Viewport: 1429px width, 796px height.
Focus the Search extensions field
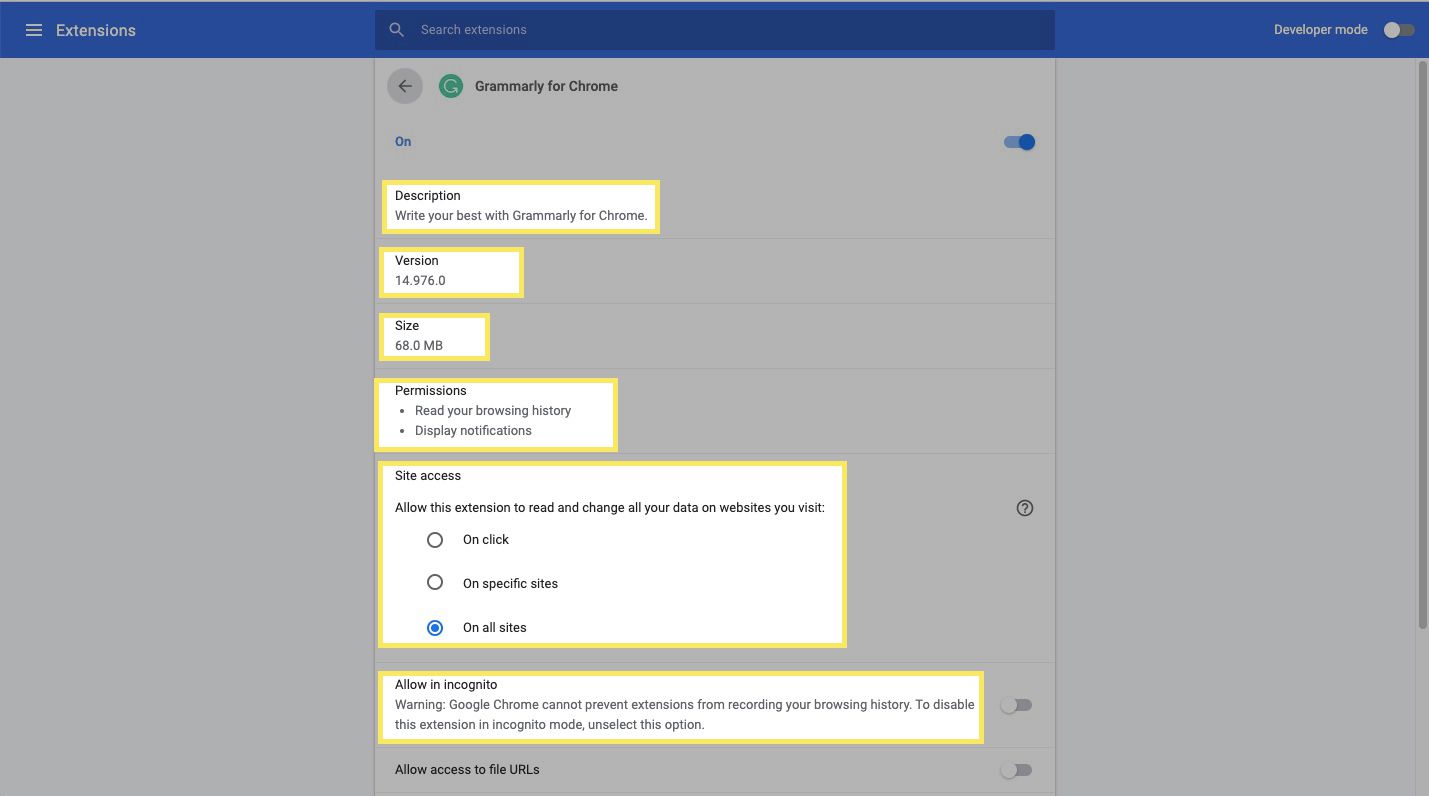click(714, 30)
